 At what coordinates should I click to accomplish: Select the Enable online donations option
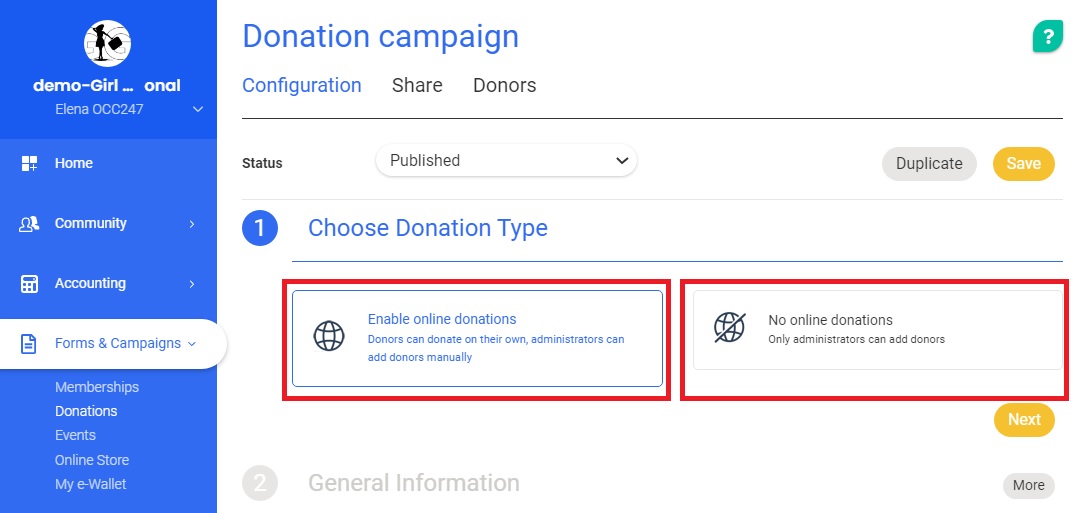point(477,338)
